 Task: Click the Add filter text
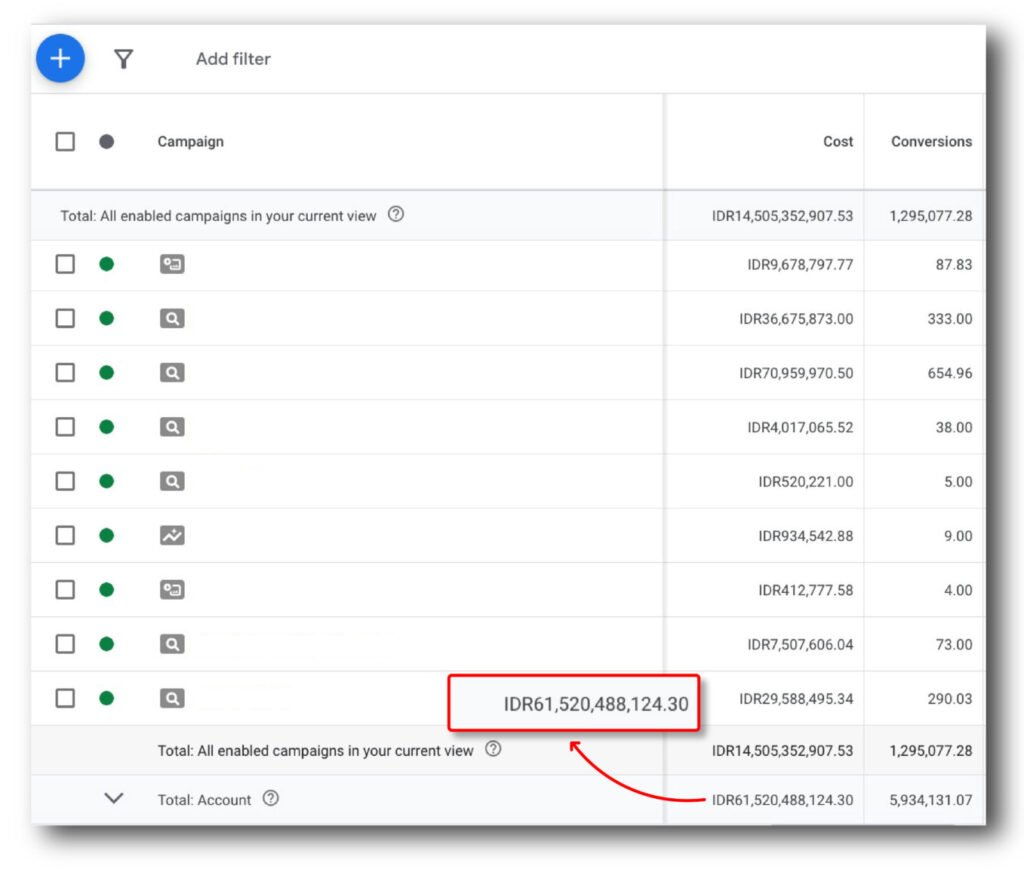[x=233, y=59]
